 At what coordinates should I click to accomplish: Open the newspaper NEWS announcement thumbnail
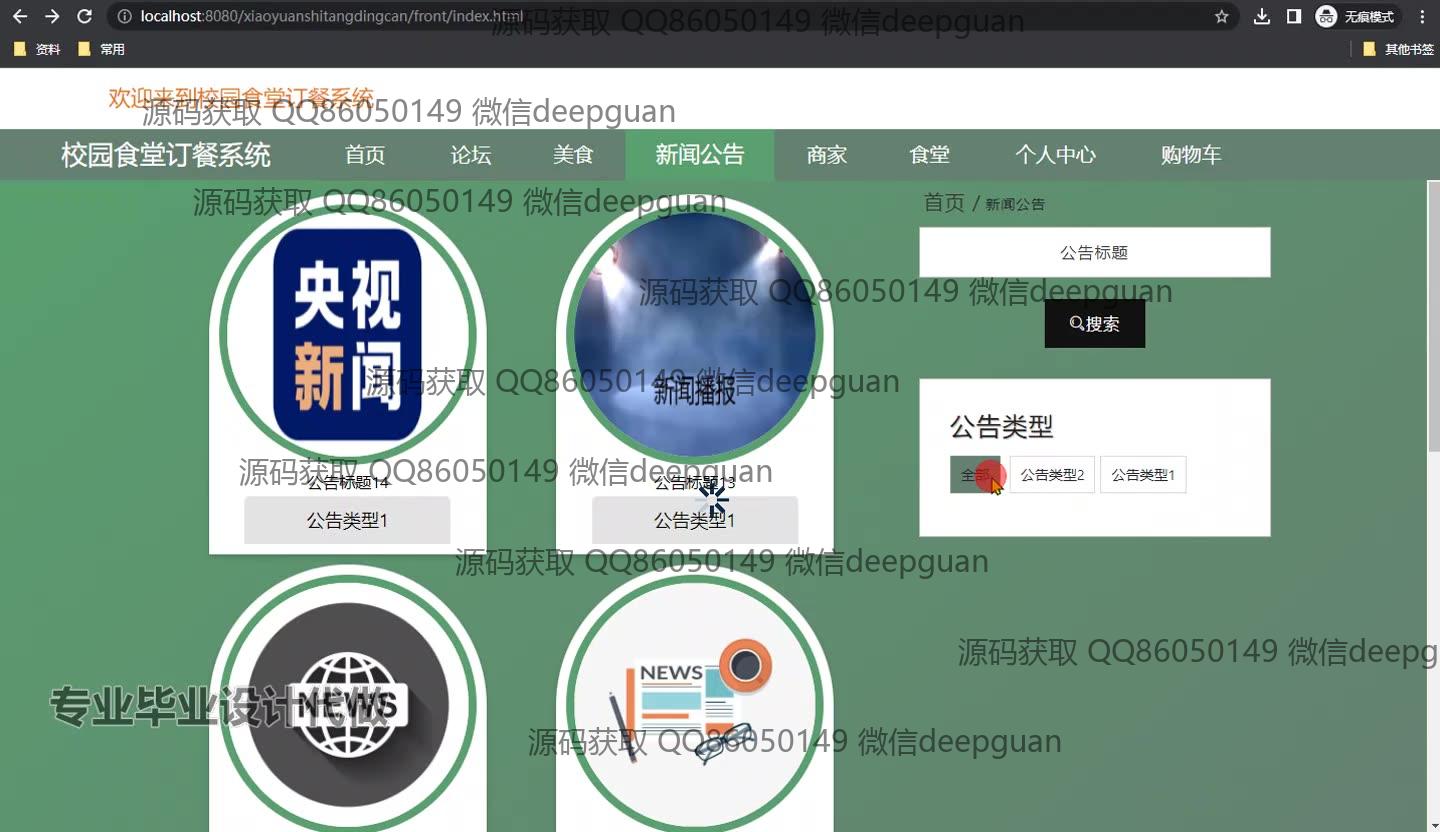click(695, 703)
